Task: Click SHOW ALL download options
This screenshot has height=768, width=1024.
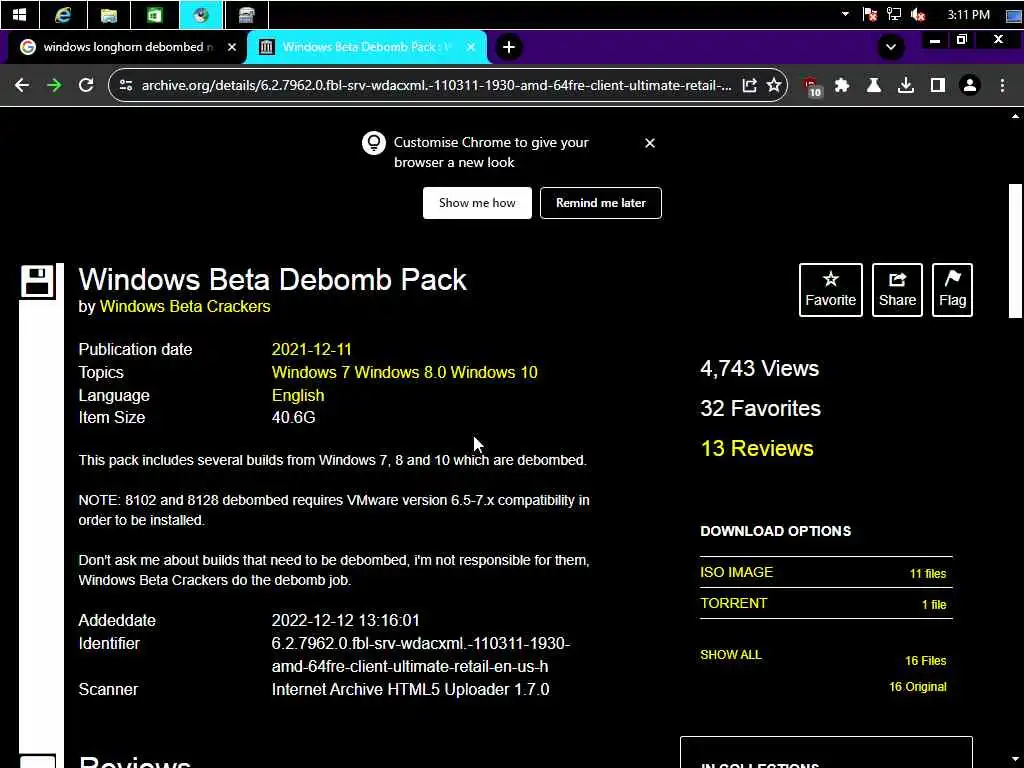Action: click(x=731, y=655)
